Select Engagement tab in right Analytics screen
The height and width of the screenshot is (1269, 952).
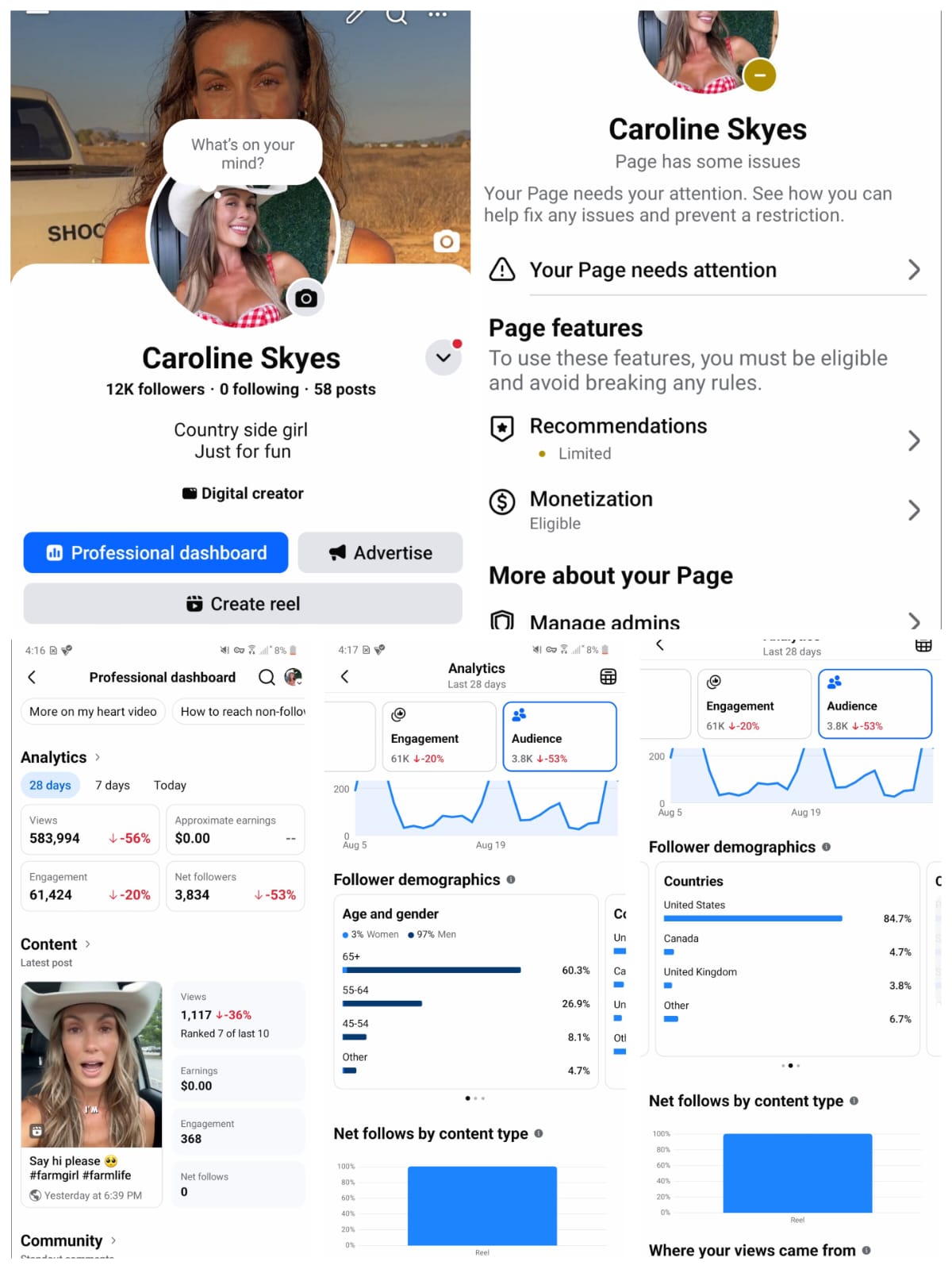754,704
